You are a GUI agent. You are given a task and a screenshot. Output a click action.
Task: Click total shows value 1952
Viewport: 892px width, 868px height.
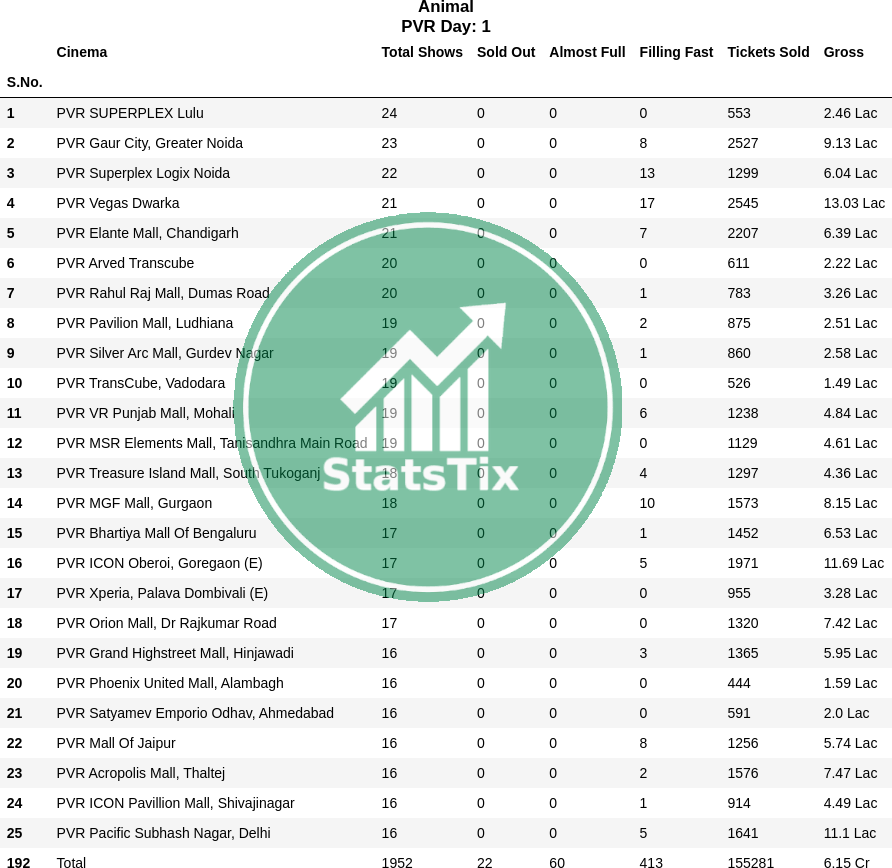point(397,863)
